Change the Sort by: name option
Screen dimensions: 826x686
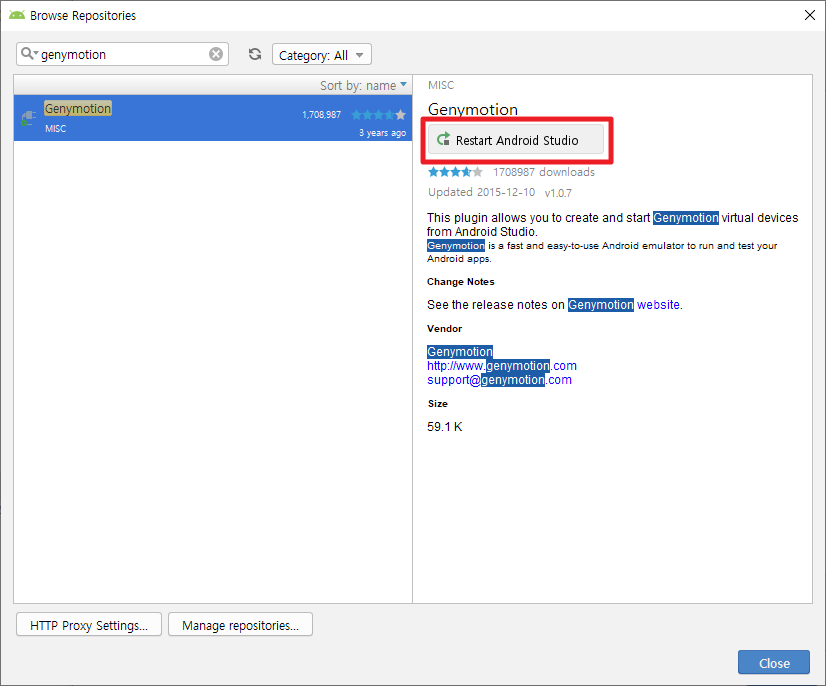coord(363,85)
